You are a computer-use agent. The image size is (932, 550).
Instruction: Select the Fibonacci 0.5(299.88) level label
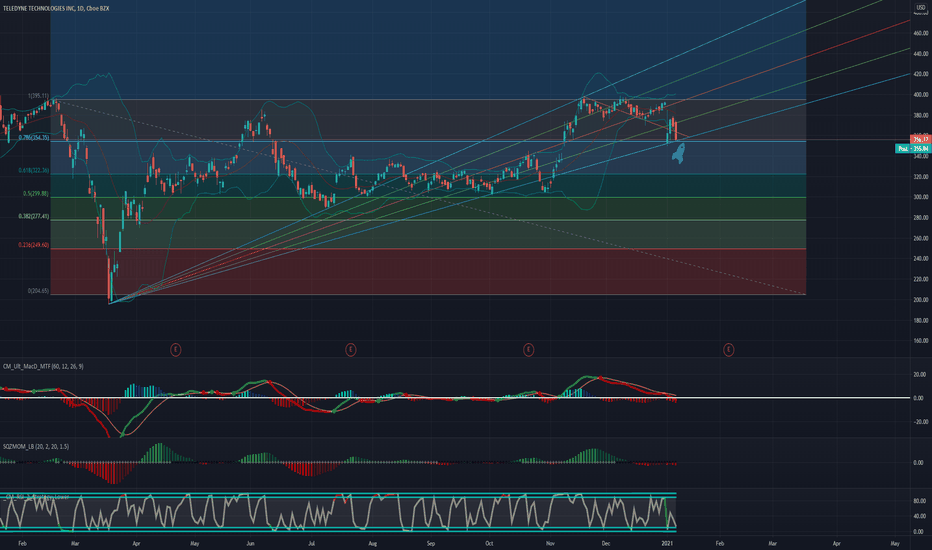coord(36,194)
